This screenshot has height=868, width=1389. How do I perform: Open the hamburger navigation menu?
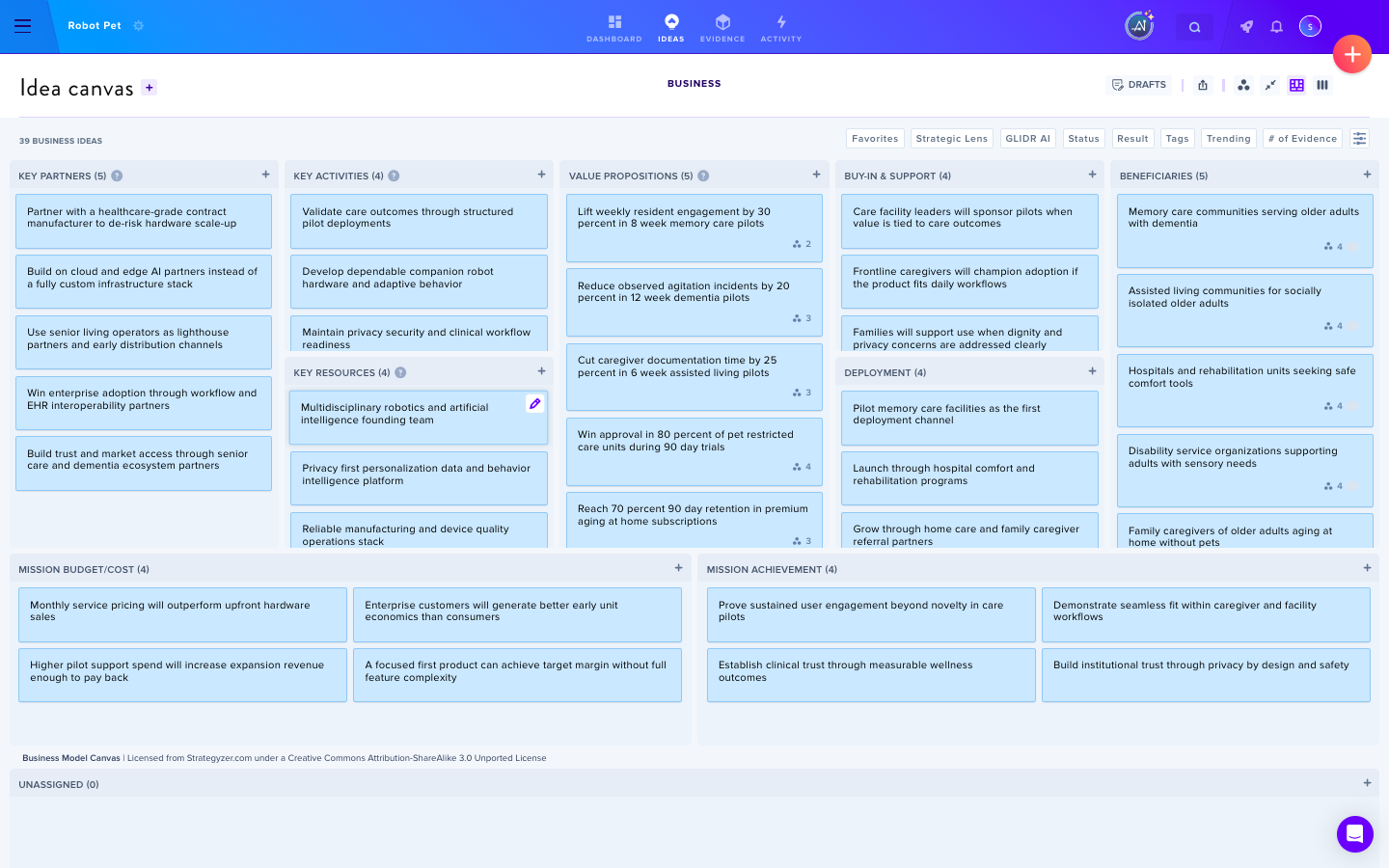[23, 26]
